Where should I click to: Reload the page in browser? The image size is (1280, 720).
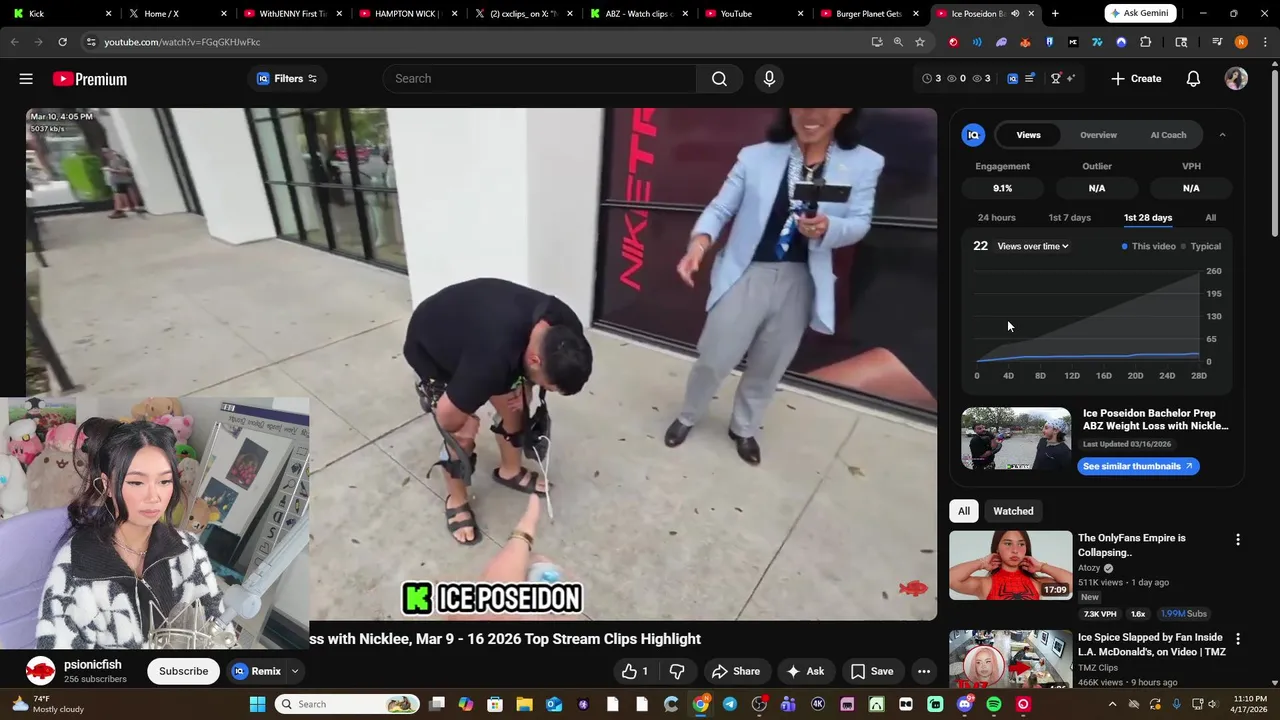(x=62, y=42)
